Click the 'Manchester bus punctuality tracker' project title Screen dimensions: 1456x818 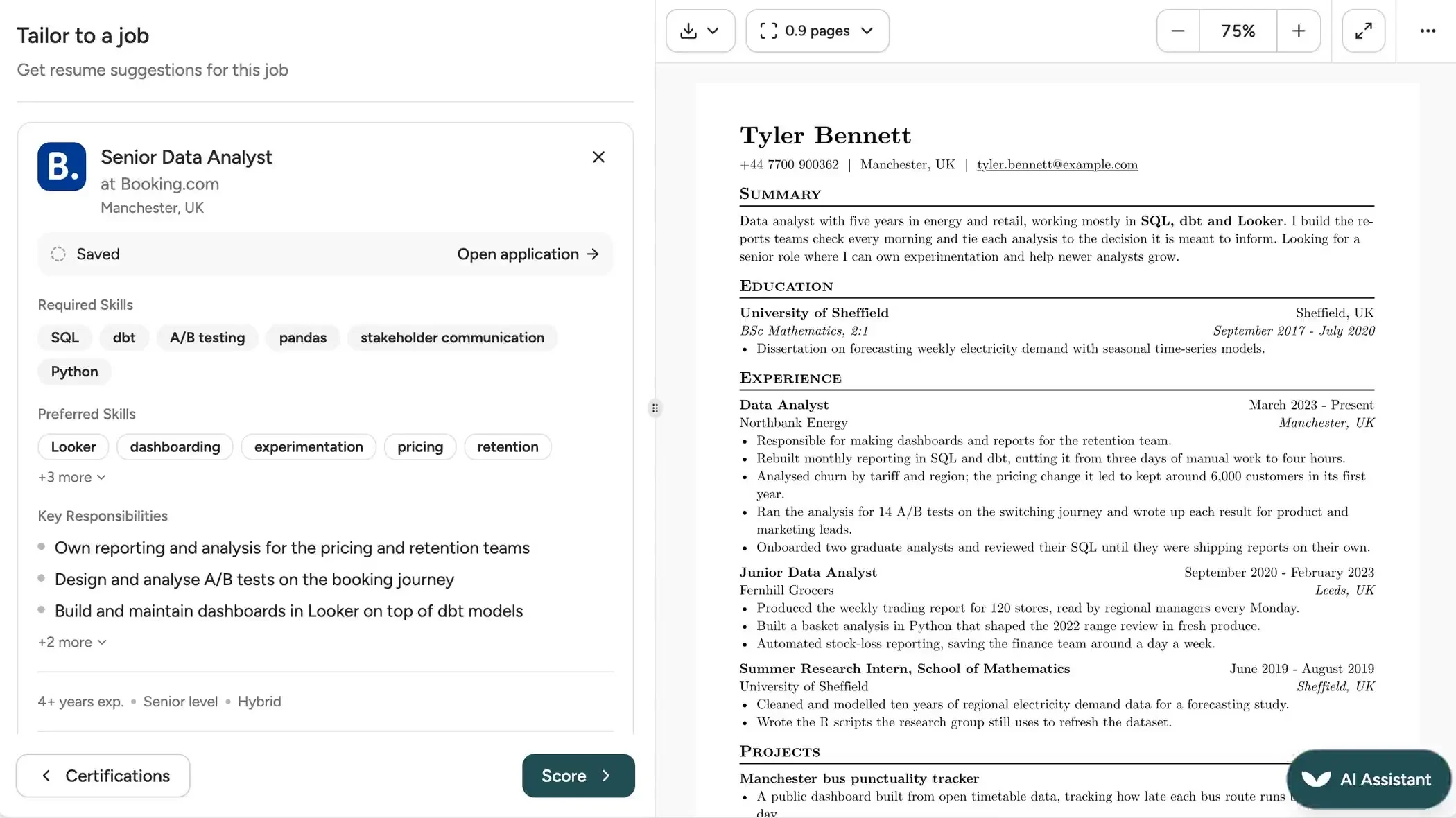859,779
